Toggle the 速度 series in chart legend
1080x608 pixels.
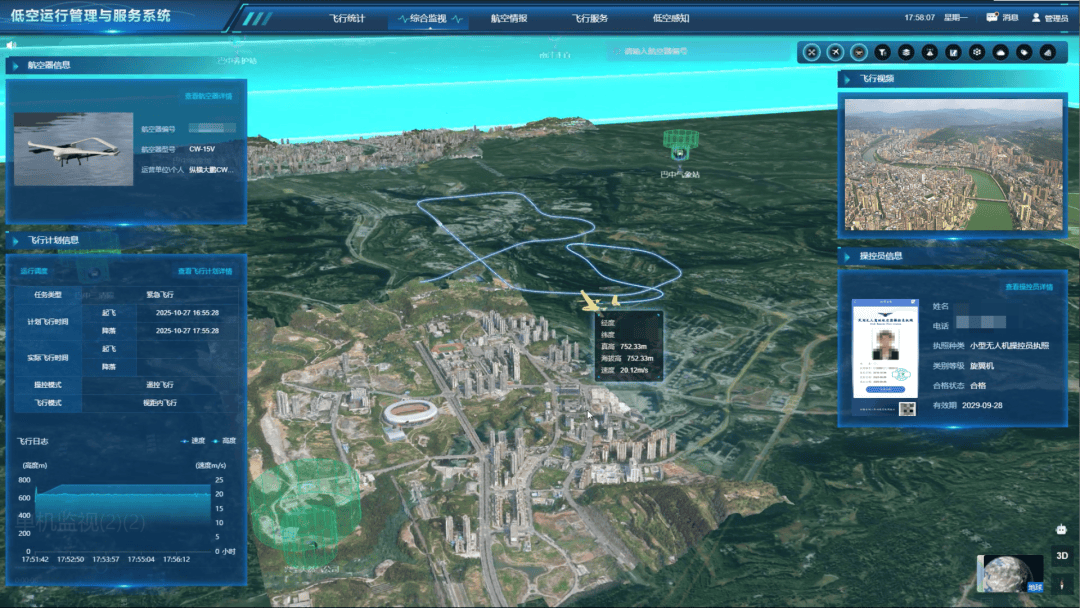tap(194, 440)
